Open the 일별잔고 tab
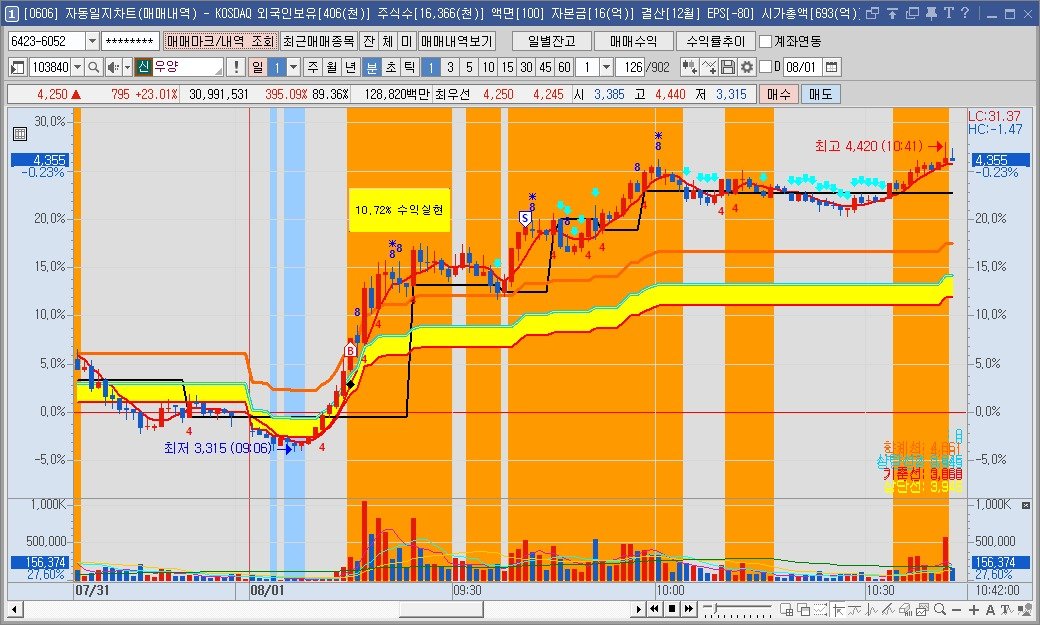 [551, 42]
